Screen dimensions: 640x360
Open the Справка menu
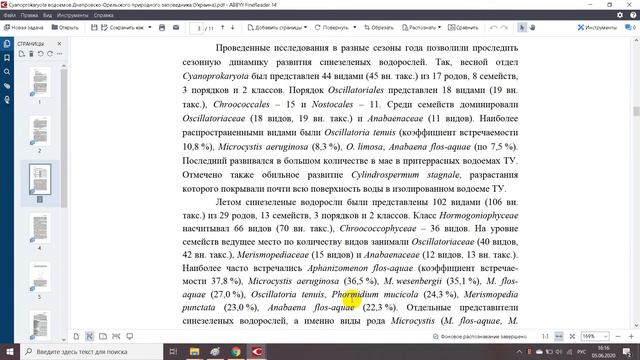click(103, 15)
